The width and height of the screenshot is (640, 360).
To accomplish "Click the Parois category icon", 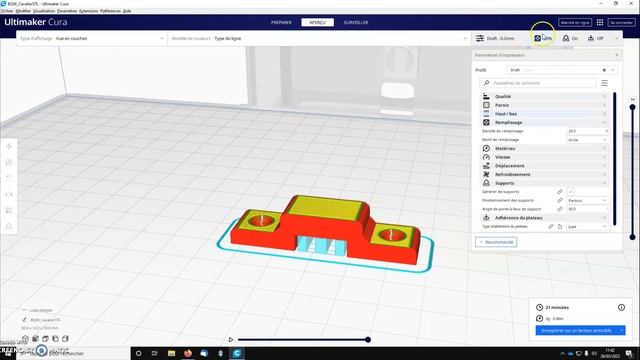I will click(486, 105).
